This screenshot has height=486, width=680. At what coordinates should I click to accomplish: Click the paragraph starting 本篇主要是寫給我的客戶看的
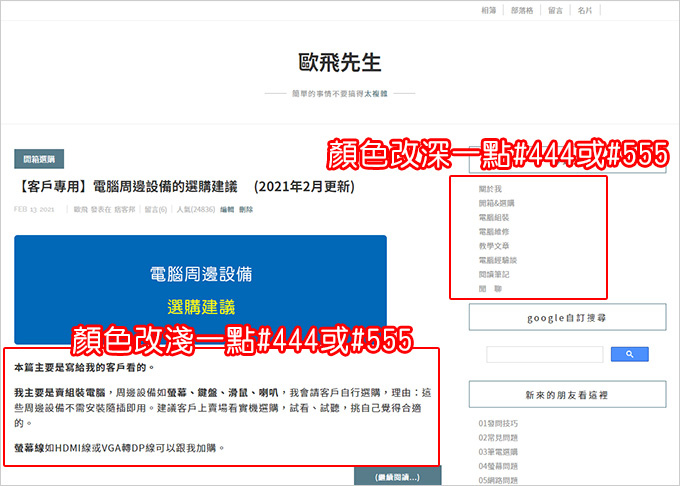(x=84, y=368)
